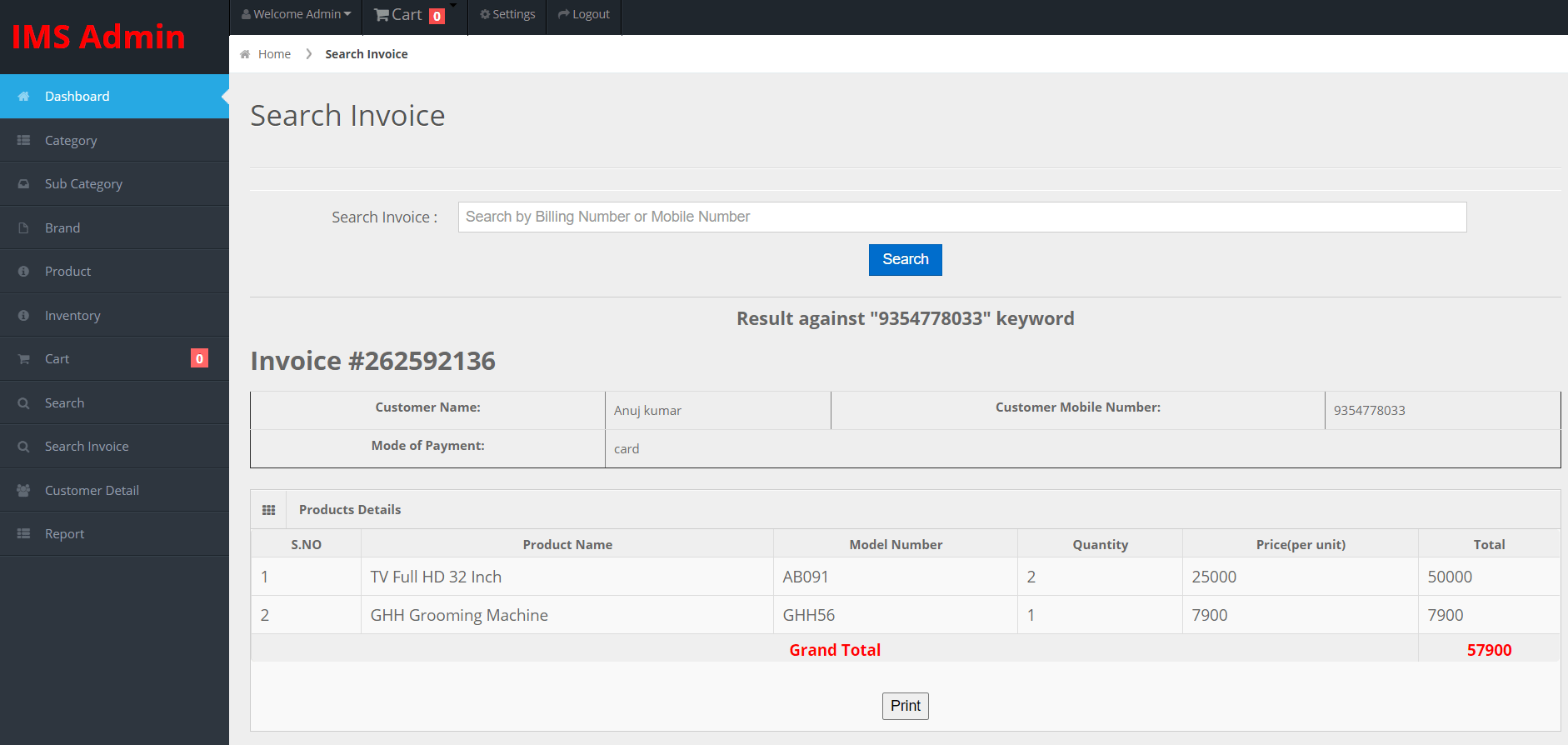Click the sidebar Cart shopping icon
1568x745 pixels.
[23, 359]
